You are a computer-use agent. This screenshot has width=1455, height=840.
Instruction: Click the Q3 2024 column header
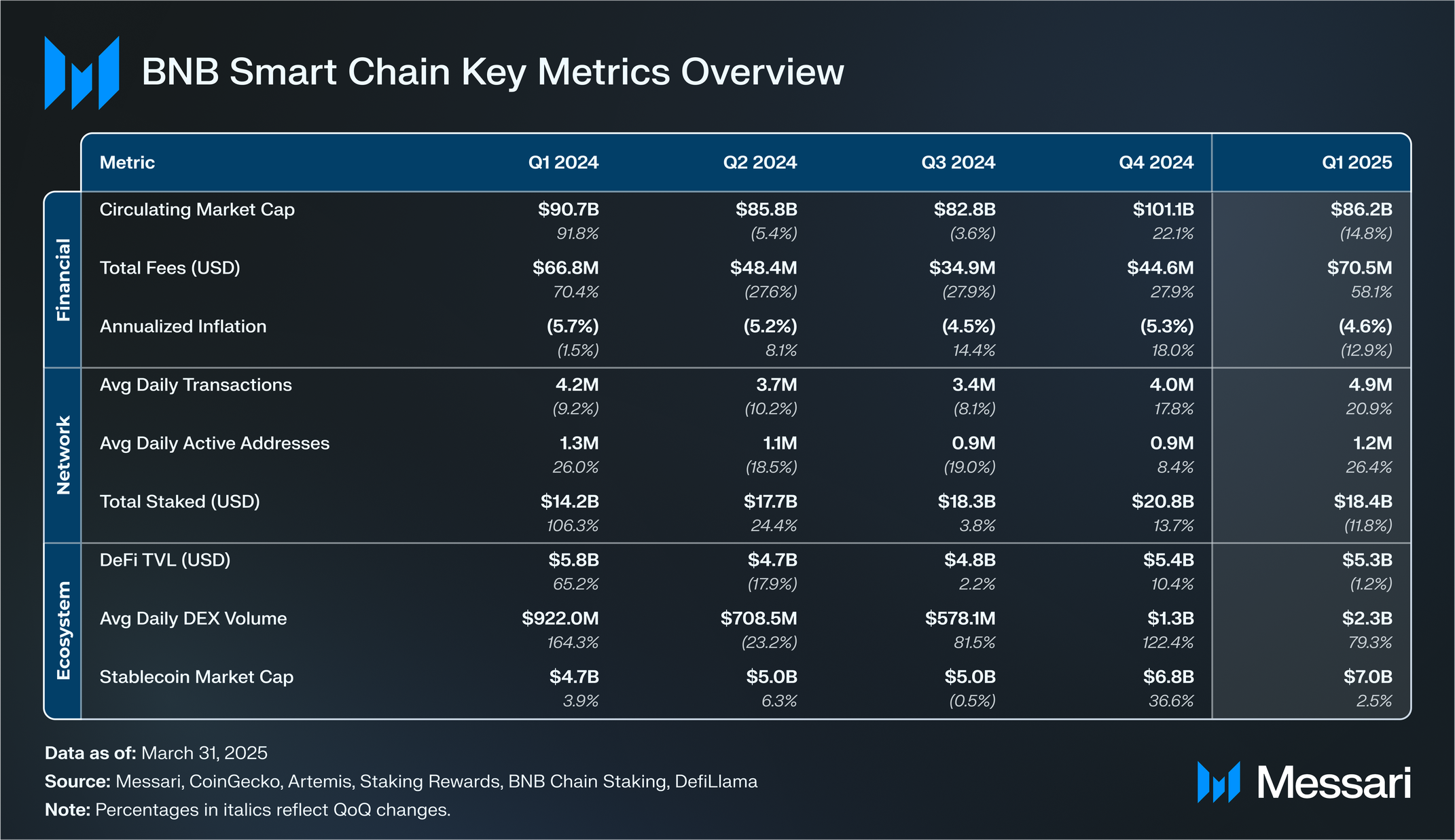point(958,162)
